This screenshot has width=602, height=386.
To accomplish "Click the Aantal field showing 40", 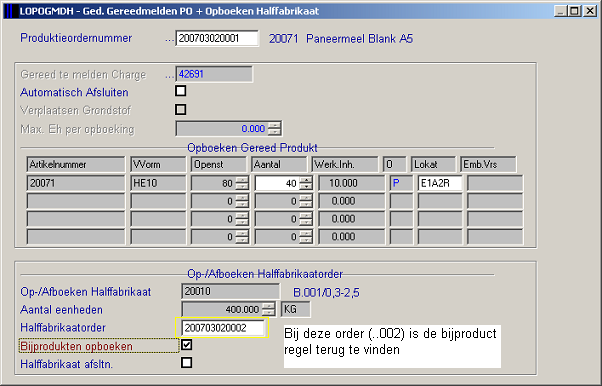I will tap(277, 183).
